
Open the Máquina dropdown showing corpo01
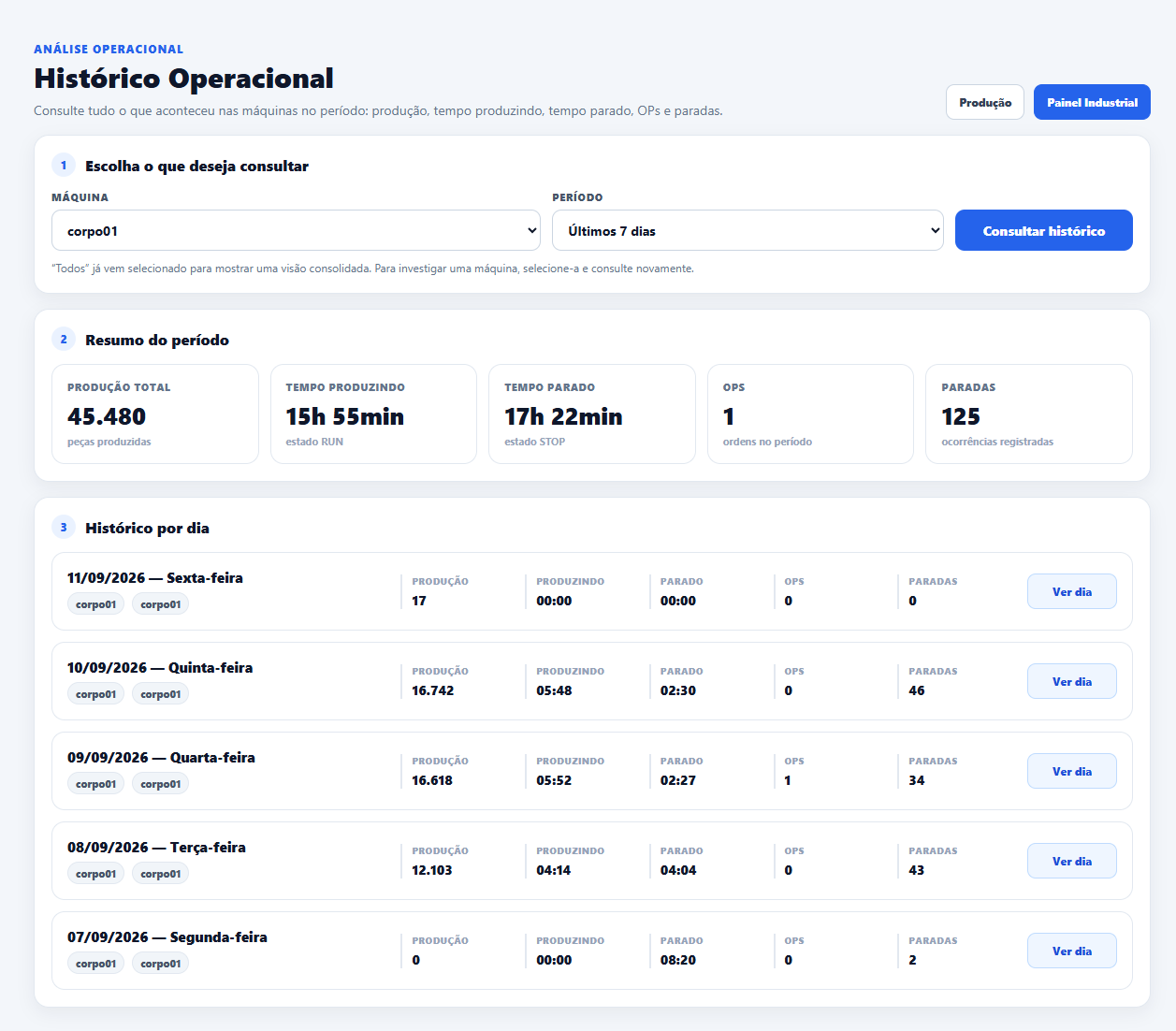pyautogui.click(x=296, y=230)
